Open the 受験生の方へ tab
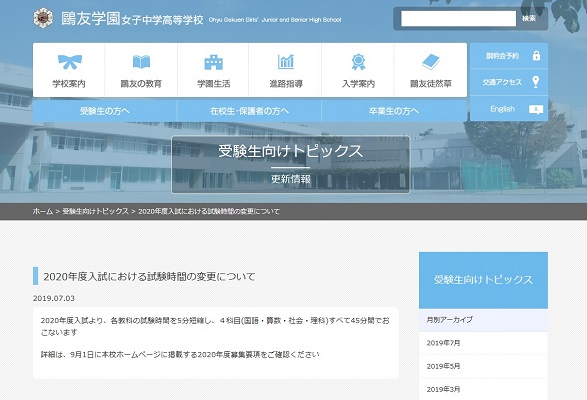This screenshot has width=587, height=400. (x=105, y=111)
